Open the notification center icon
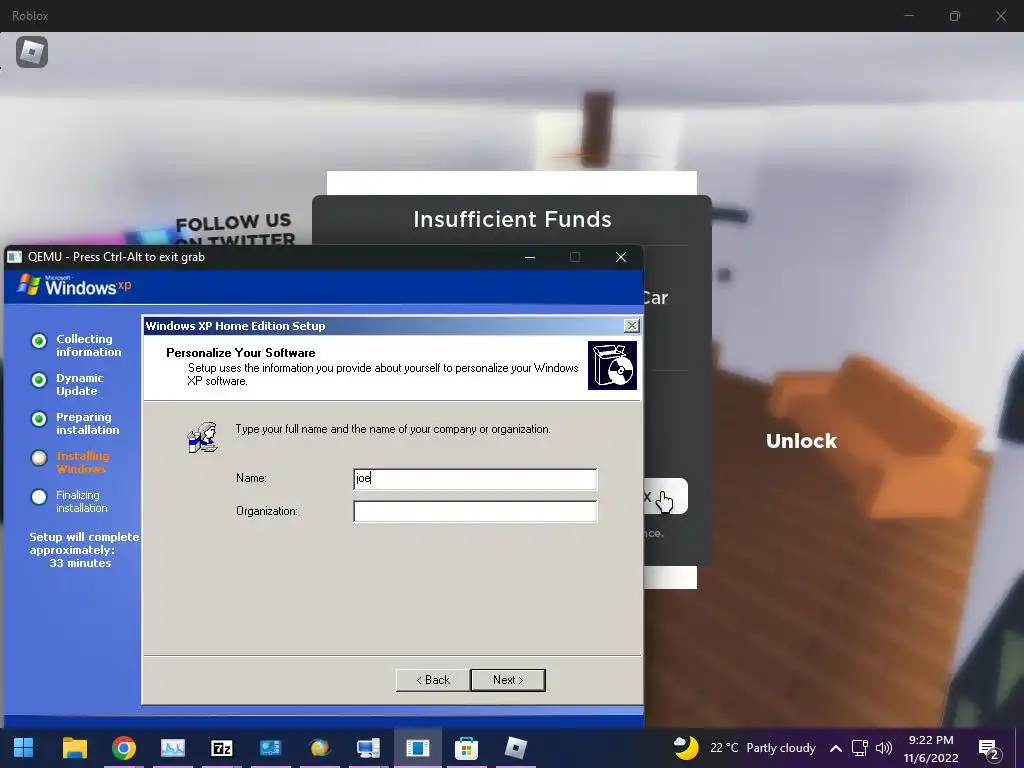Screen dimensions: 1024x768 pos(989,750)
